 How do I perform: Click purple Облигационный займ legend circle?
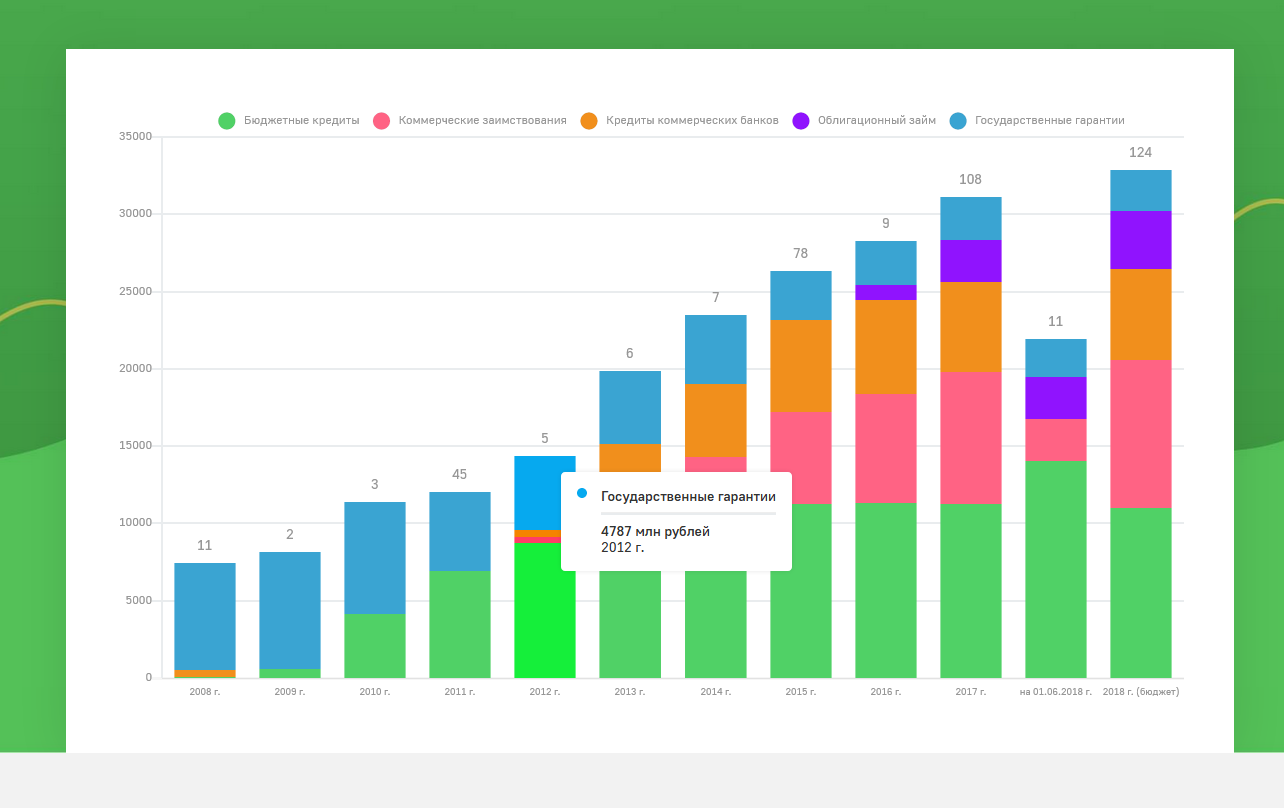pos(801,121)
